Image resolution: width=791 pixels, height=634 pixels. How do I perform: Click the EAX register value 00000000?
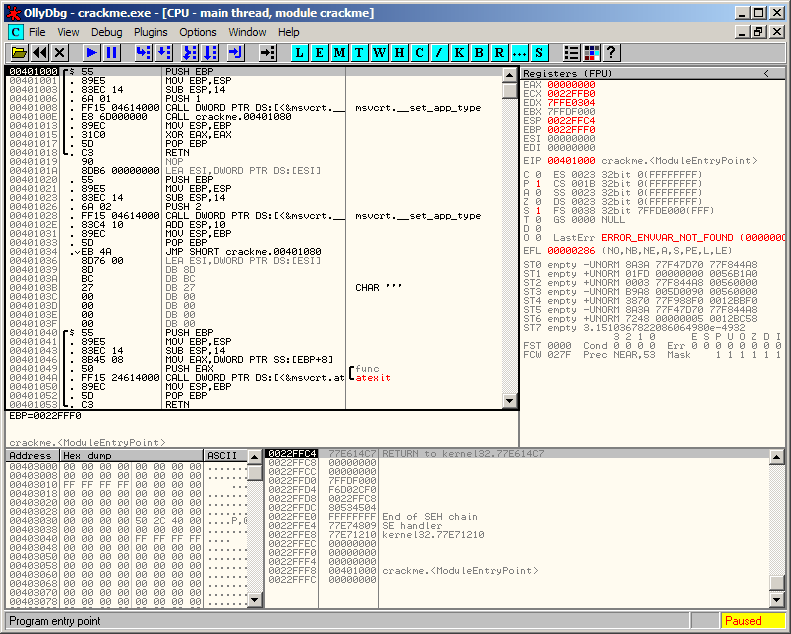point(571,85)
